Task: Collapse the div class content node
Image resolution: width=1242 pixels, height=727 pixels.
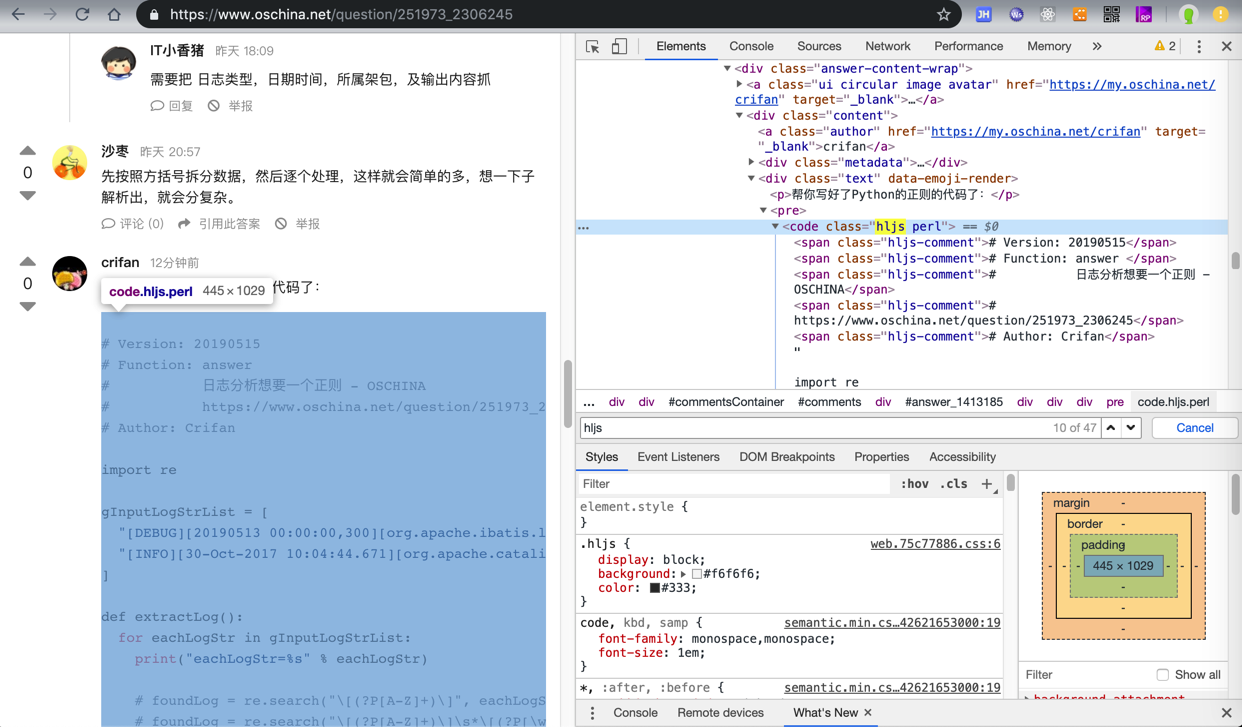Action: tap(739, 116)
